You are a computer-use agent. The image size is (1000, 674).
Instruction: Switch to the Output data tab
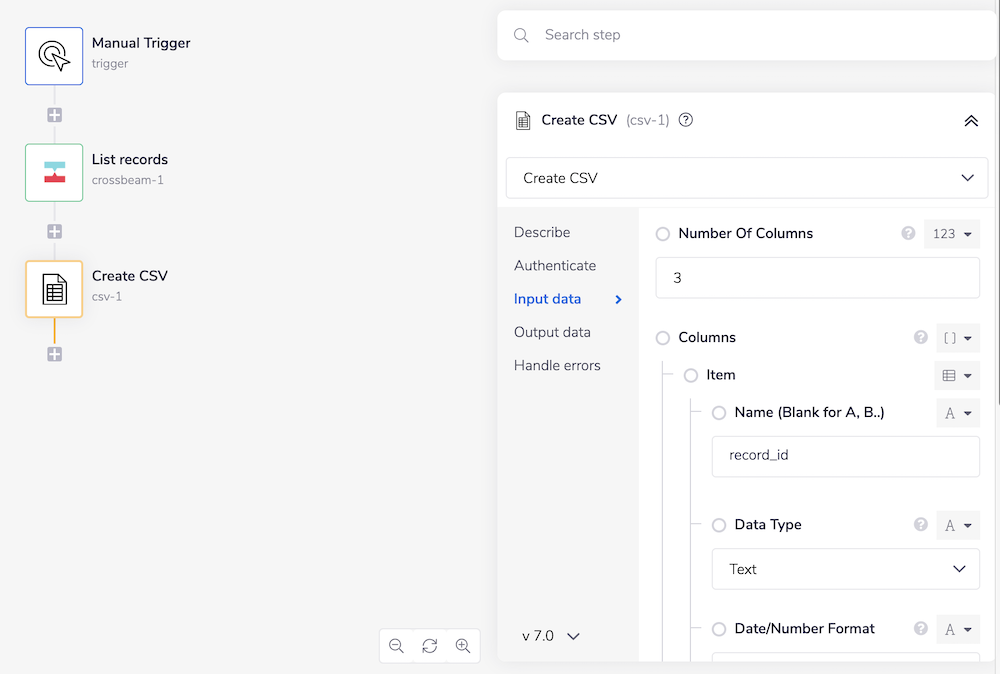point(552,332)
